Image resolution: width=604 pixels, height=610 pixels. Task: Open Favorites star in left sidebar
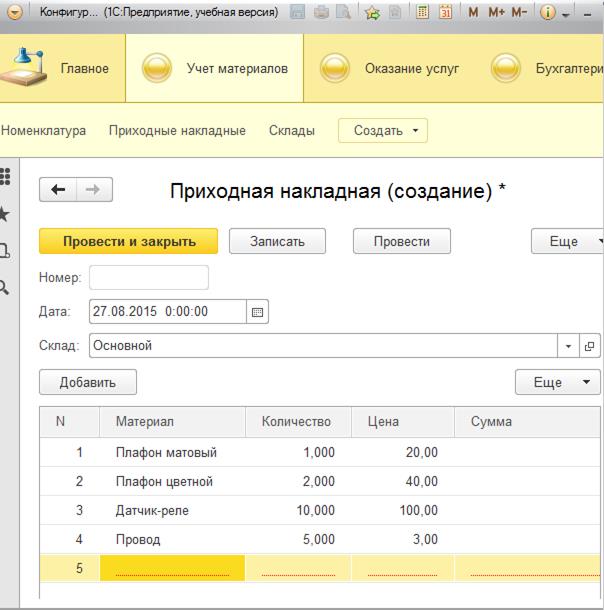pos(5,214)
